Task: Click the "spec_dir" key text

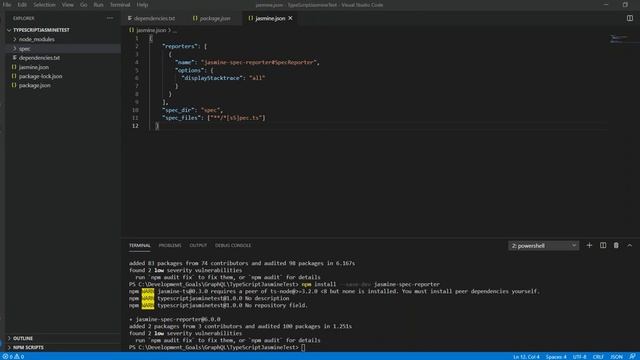Action: (177, 110)
